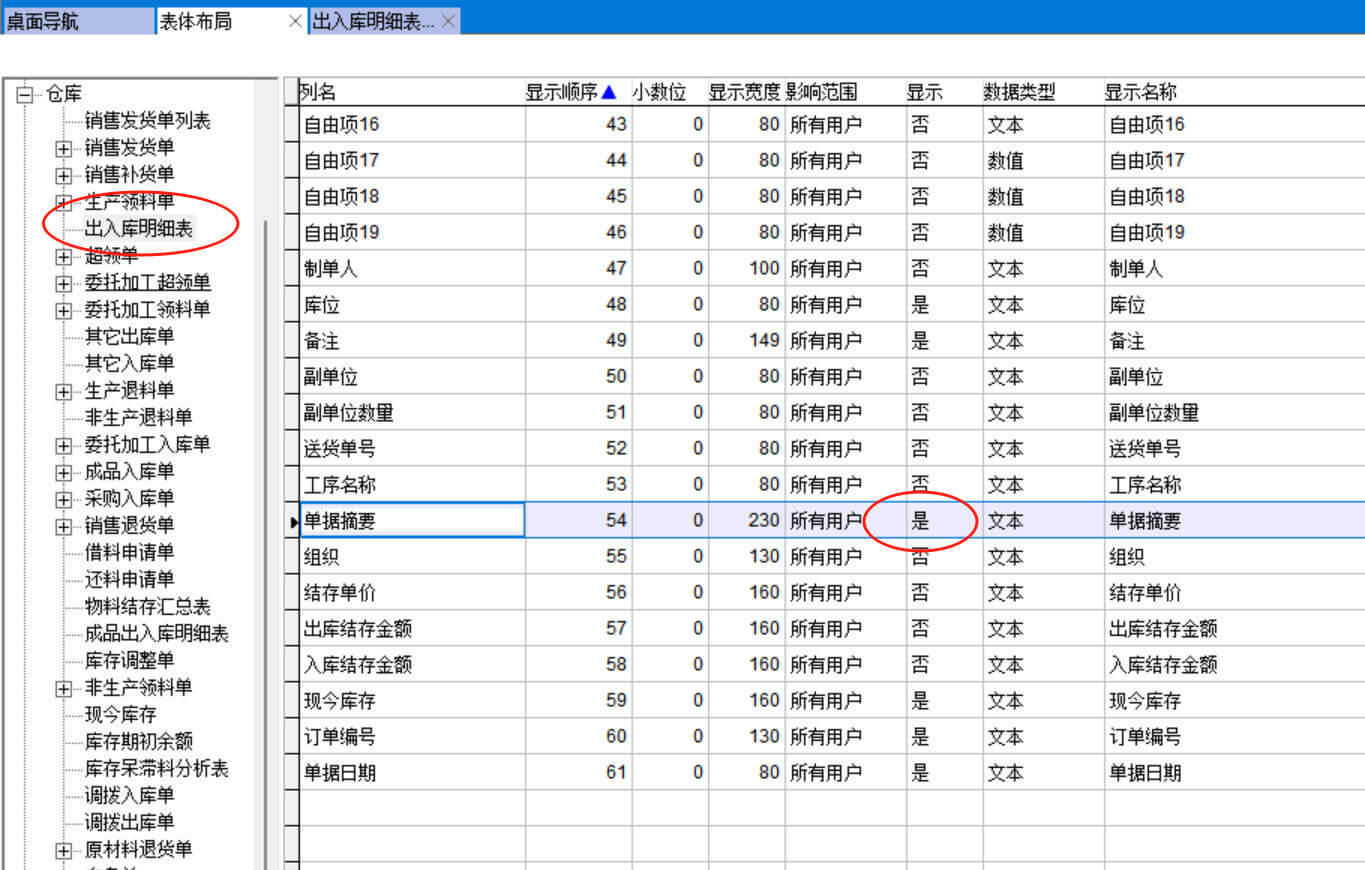
Task: Switch to the 出入库明细表 tab
Action: click(x=373, y=21)
